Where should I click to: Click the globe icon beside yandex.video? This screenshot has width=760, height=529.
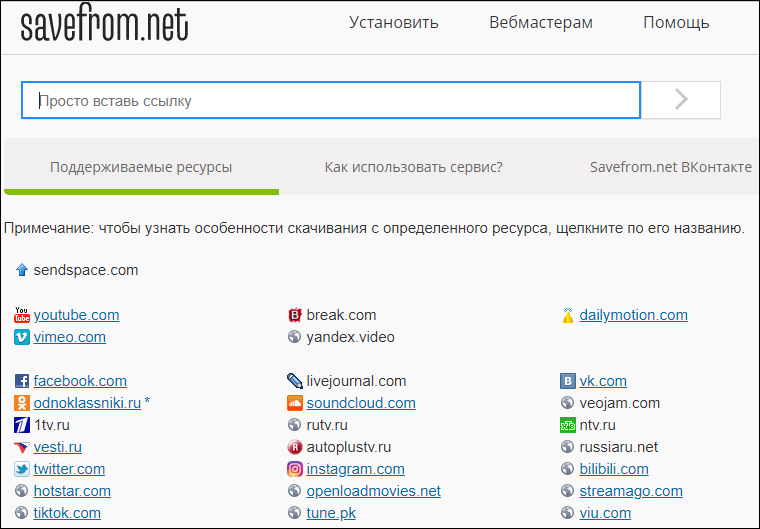[294, 337]
